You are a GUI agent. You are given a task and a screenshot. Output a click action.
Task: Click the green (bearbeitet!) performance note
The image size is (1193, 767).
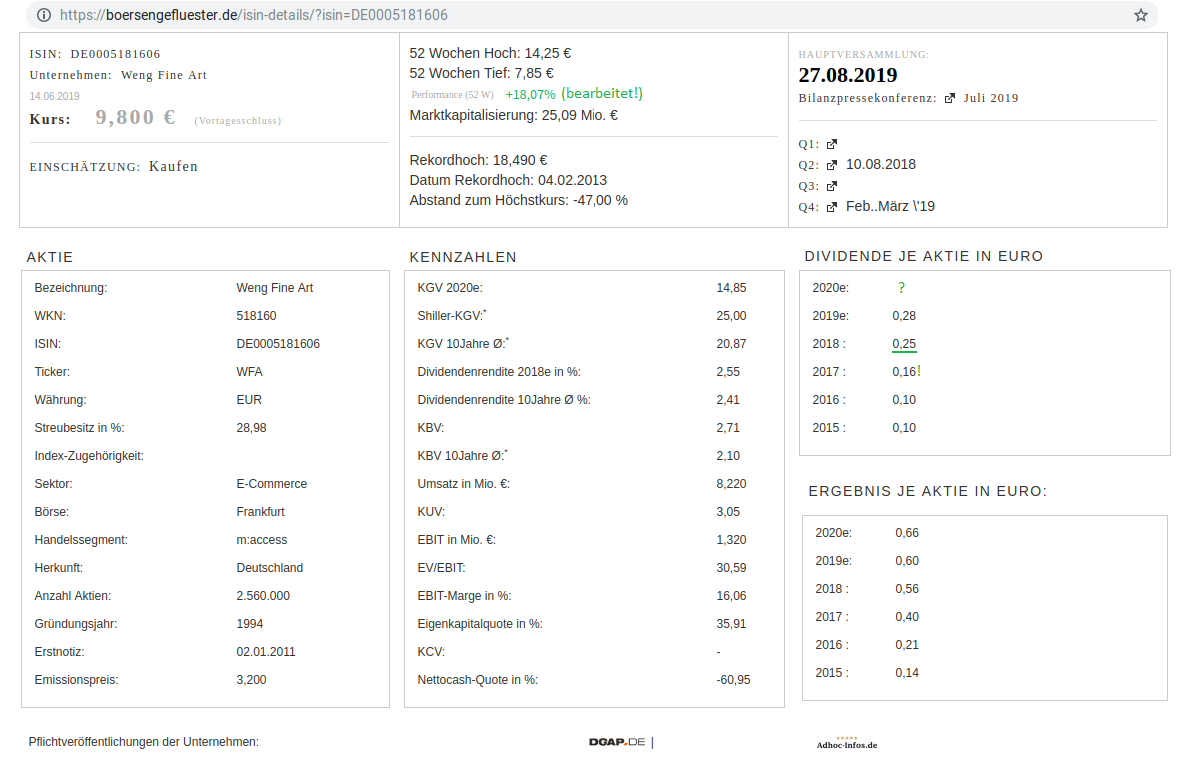coord(602,94)
